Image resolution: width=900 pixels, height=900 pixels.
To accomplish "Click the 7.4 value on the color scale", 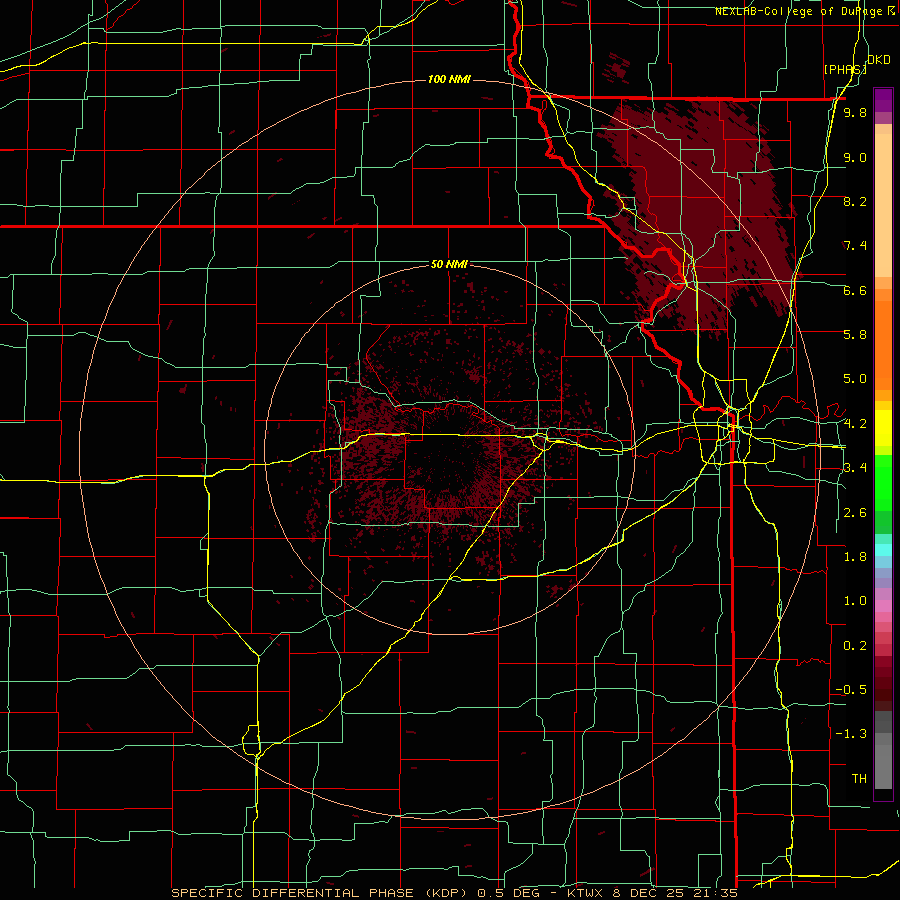I will click(x=855, y=246).
